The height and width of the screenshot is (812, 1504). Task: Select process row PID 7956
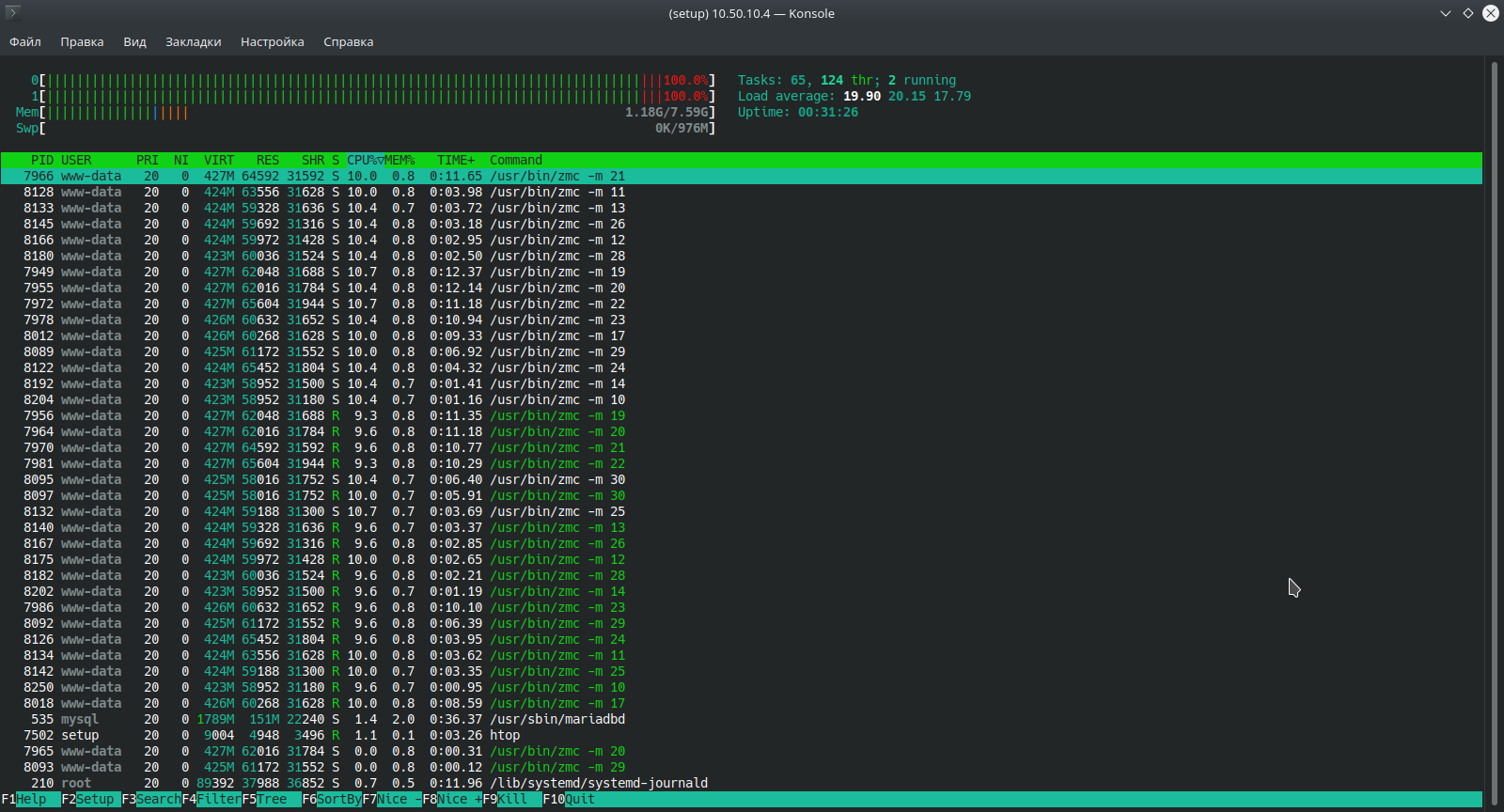[x=742, y=415]
